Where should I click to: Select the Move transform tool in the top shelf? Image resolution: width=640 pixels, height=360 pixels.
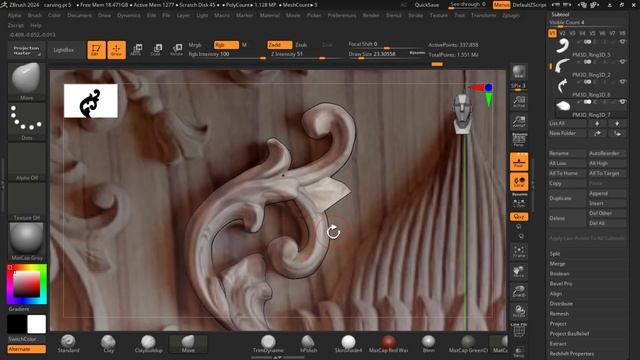click(136, 50)
